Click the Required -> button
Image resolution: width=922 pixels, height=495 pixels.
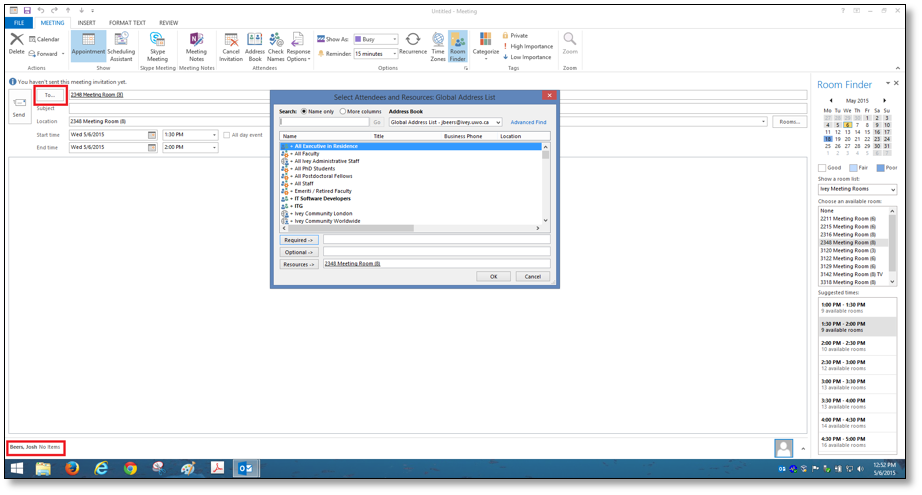point(299,240)
